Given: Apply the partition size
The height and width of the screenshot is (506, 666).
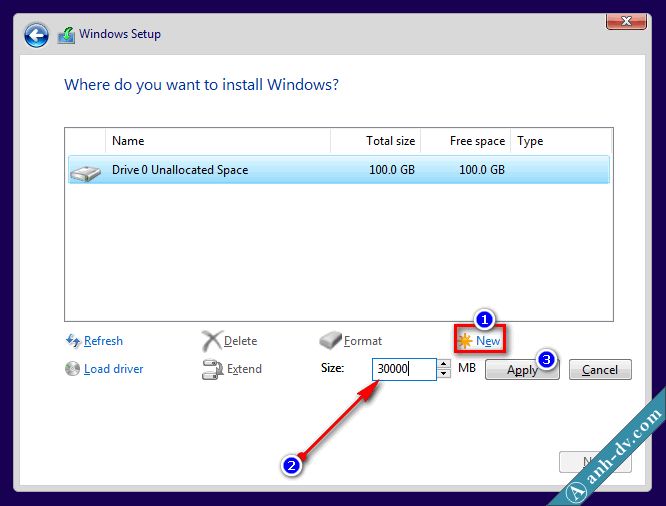Looking at the screenshot, I should point(522,370).
